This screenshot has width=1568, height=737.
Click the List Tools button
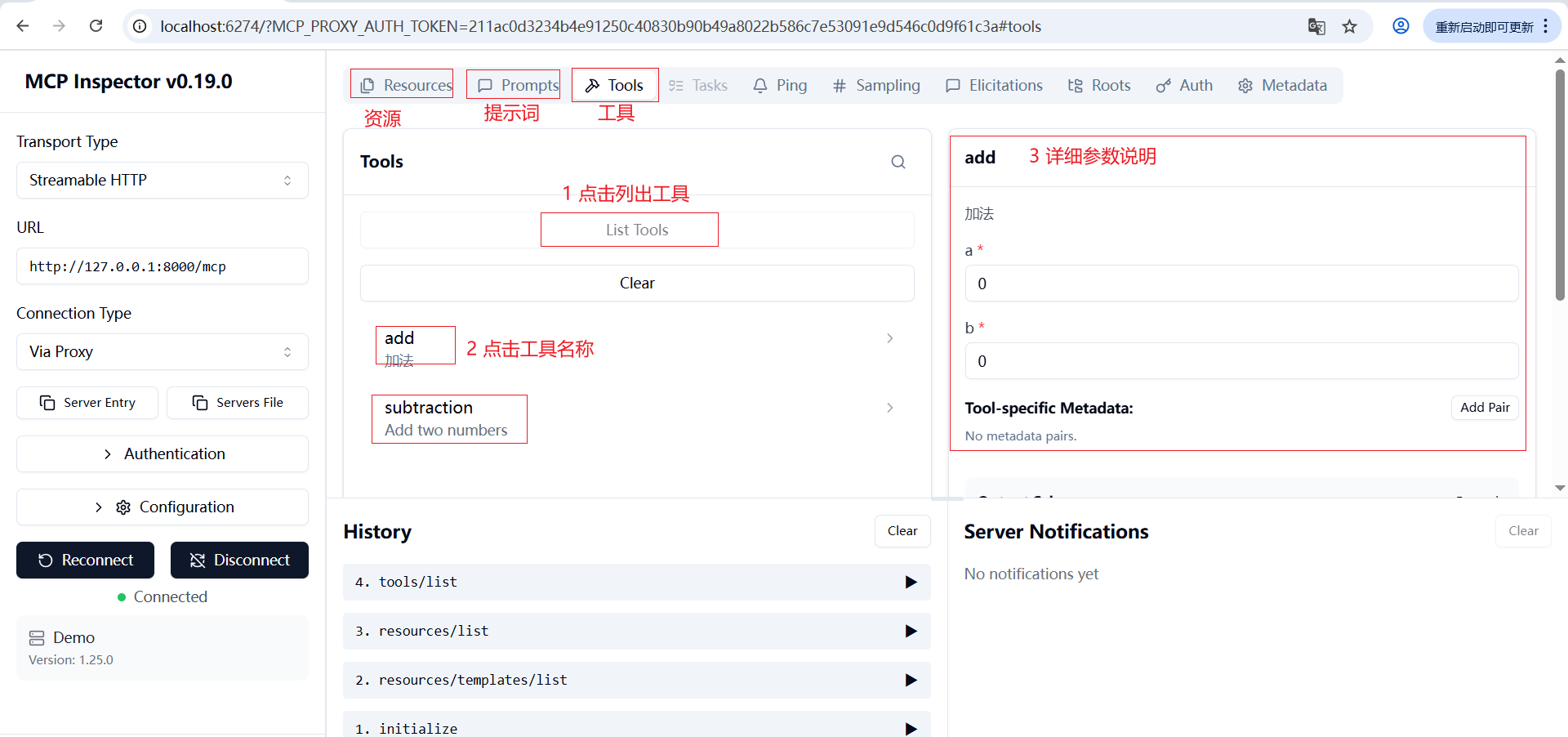(637, 230)
